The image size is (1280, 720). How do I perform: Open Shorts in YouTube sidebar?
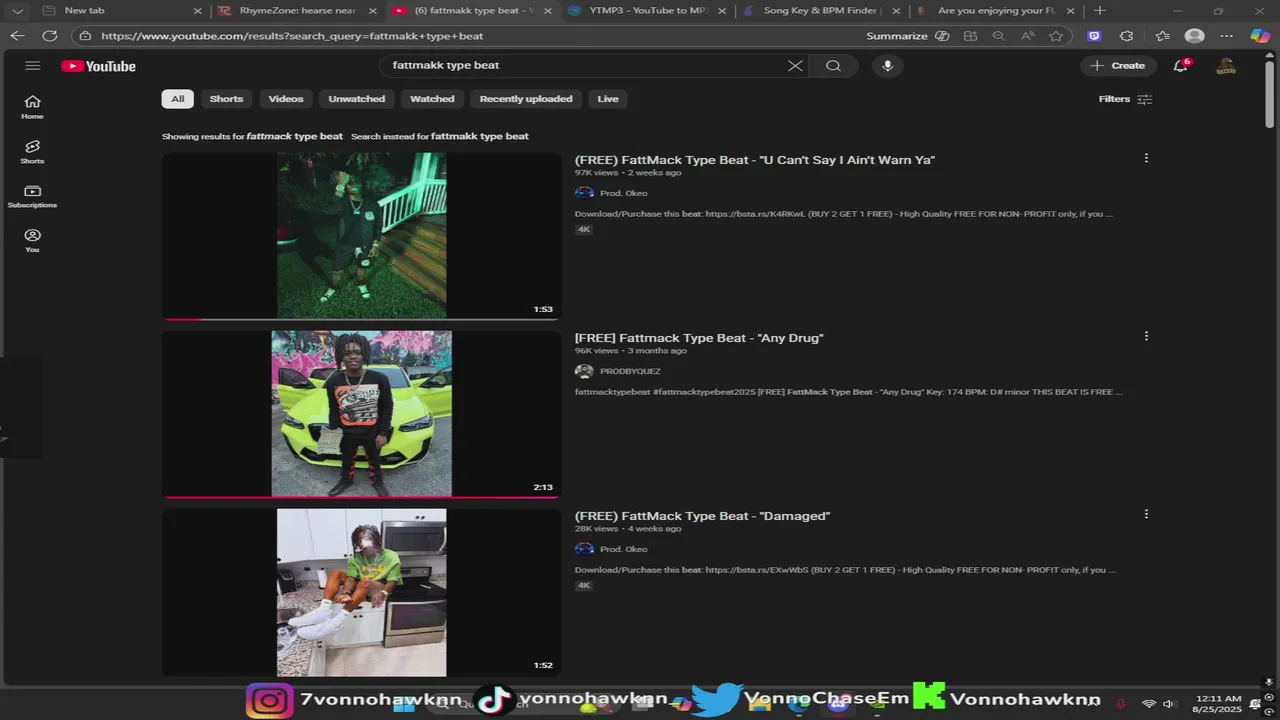tap(32, 152)
